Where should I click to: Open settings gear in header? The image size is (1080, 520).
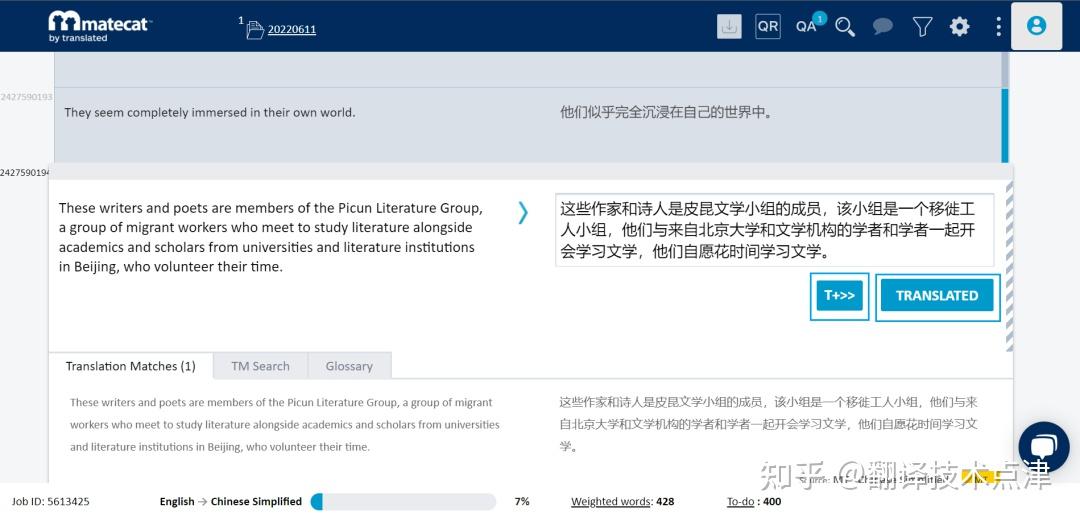[x=959, y=27]
